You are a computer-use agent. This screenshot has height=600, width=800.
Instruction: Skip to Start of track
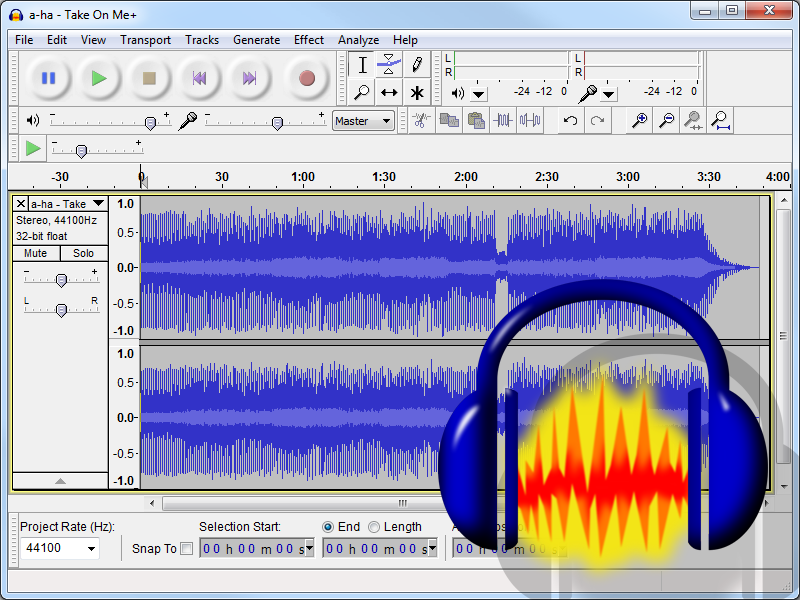(x=199, y=78)
